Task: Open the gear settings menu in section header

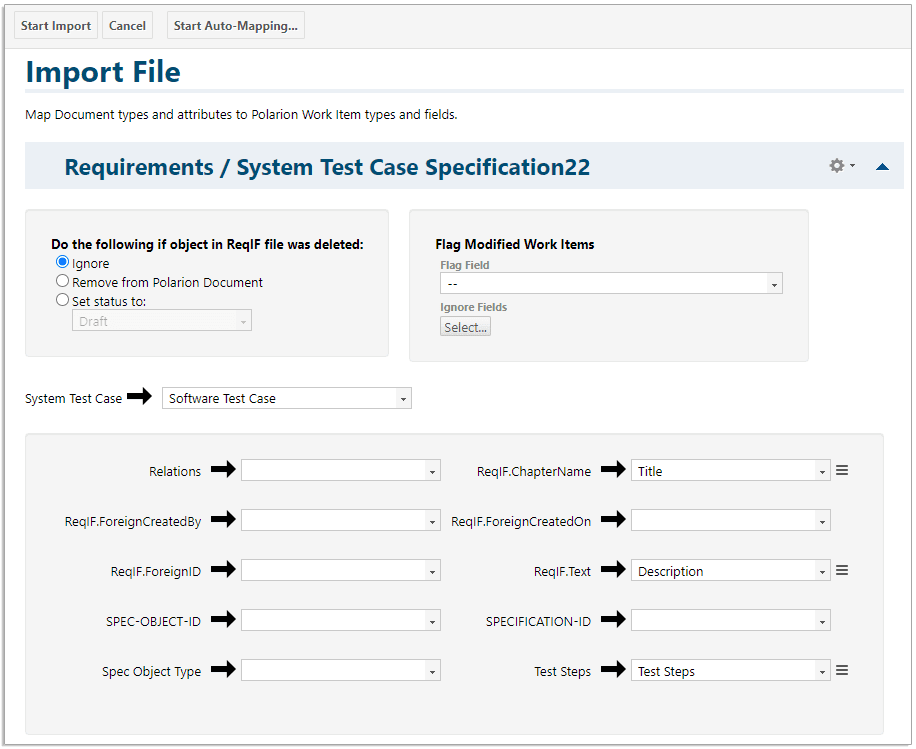Action: tap(841, 166)
